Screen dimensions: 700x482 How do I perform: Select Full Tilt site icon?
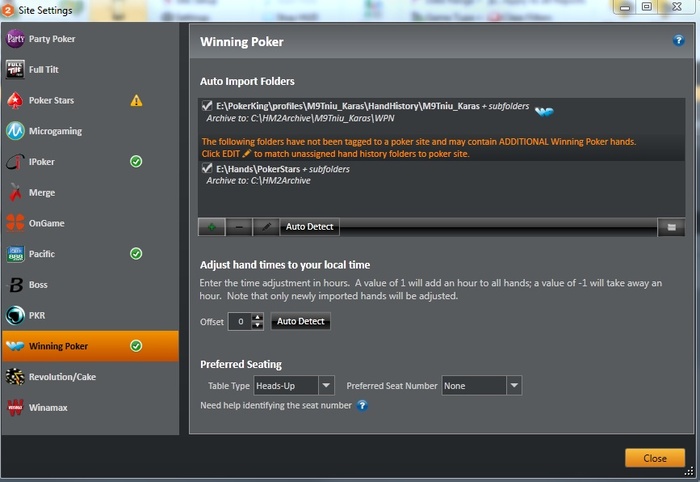point(15,70)
